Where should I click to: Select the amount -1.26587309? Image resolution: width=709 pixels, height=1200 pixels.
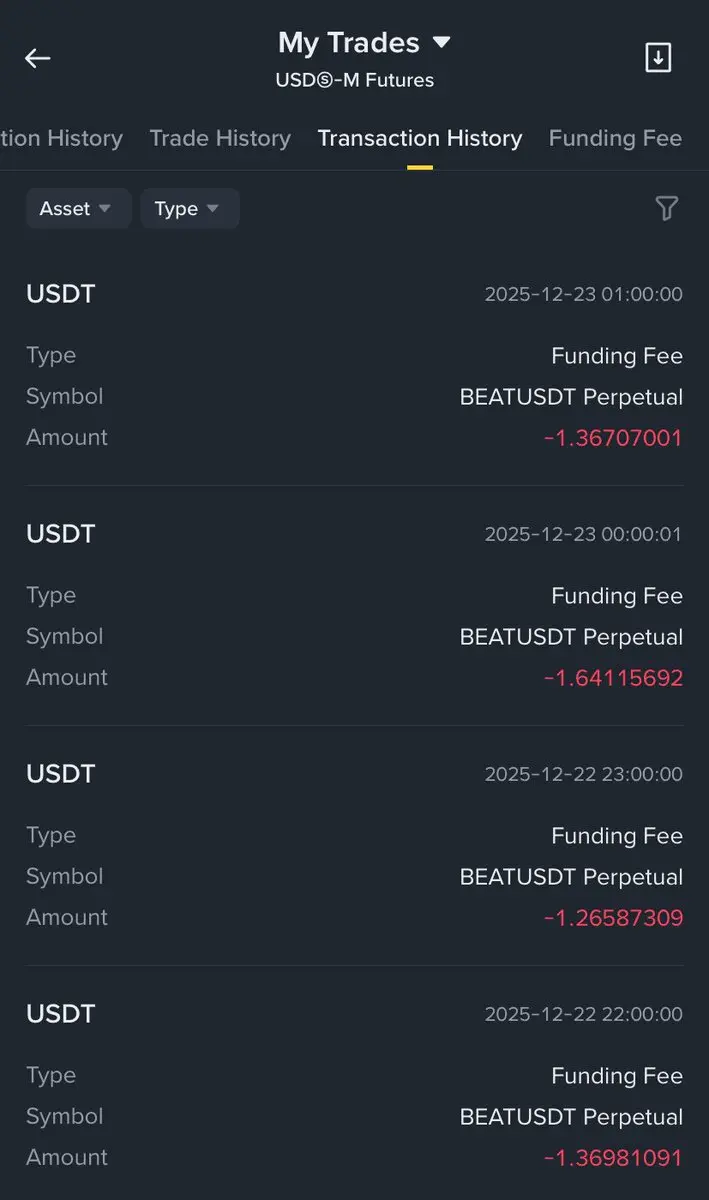click(613, 918)
